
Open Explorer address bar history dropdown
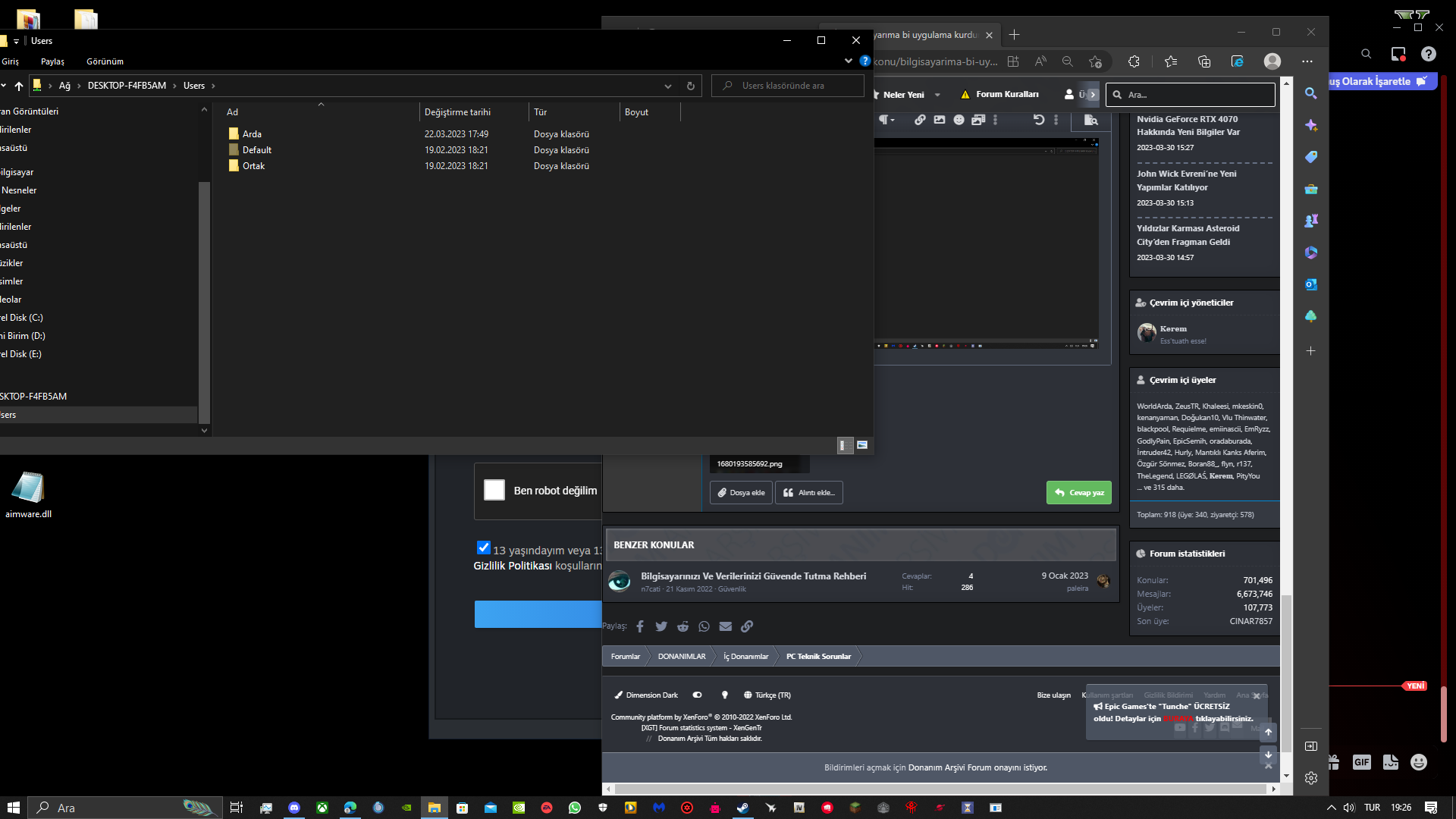pyautogui.click(x=668, y=86)
